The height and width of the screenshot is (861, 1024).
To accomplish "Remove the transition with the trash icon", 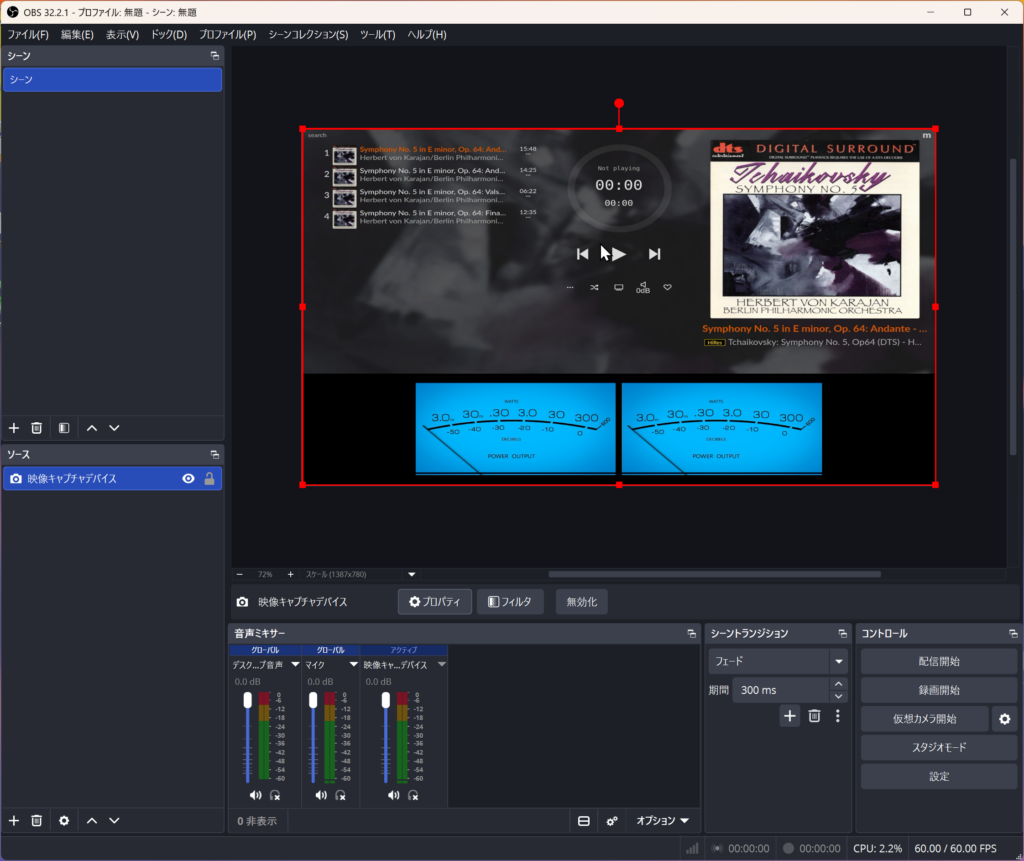I will click(x=814, y=716).
